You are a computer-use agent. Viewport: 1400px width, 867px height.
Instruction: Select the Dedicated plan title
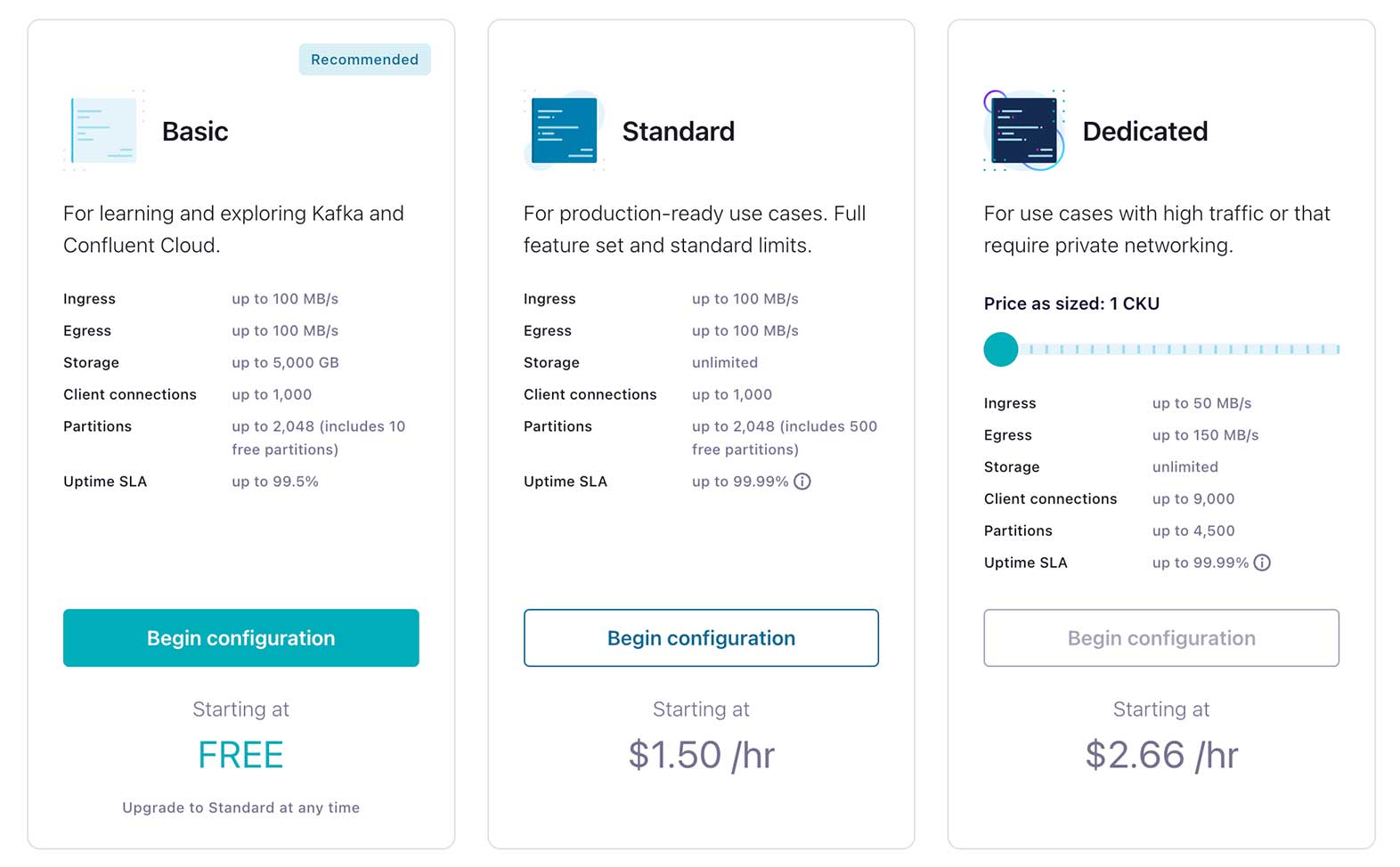1145,132
